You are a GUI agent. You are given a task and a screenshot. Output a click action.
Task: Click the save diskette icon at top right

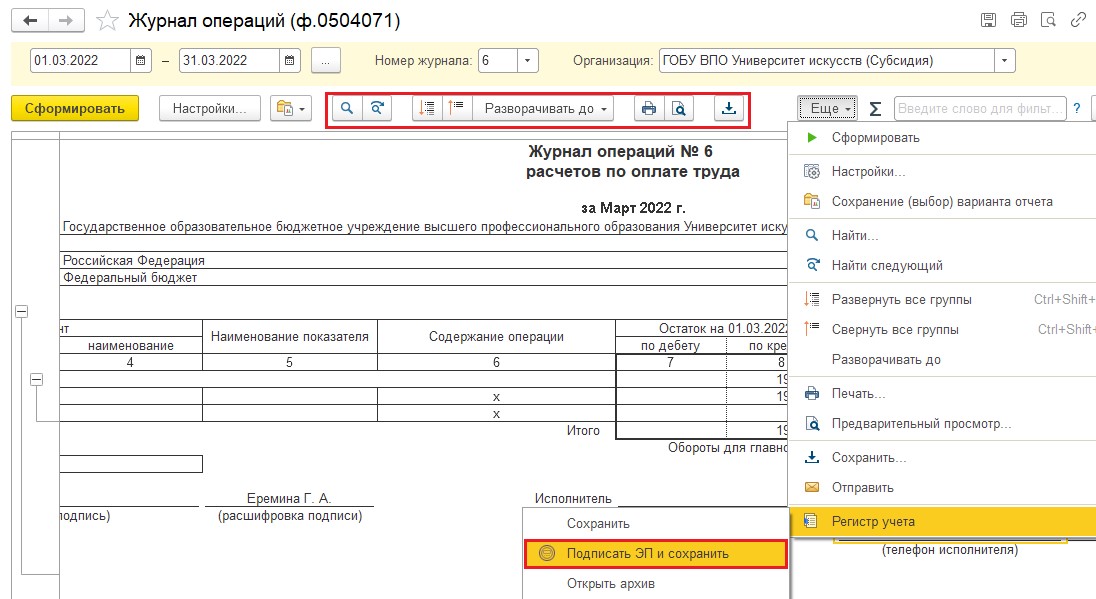pos(988,20)
